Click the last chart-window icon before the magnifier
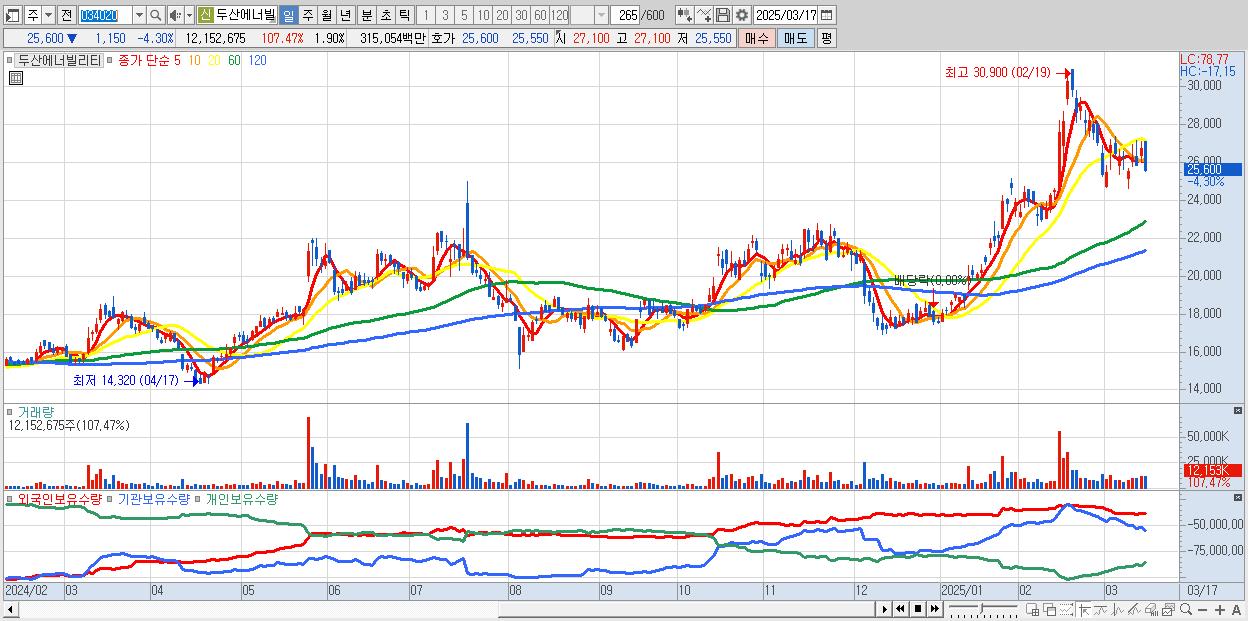Viewport: 1248px width, 621px height. [1168, 609]
